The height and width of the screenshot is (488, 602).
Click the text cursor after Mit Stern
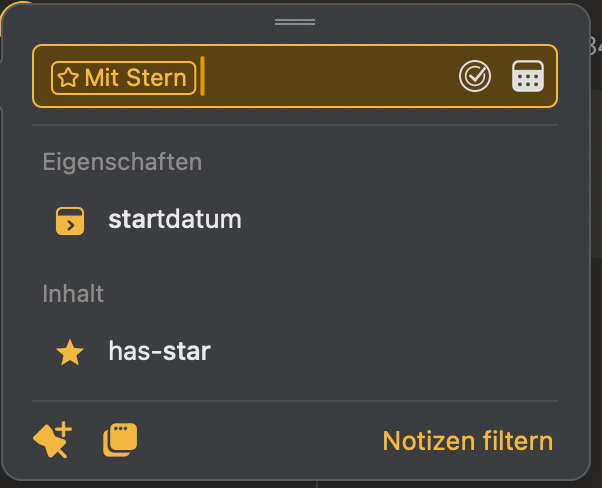point(202,76)
